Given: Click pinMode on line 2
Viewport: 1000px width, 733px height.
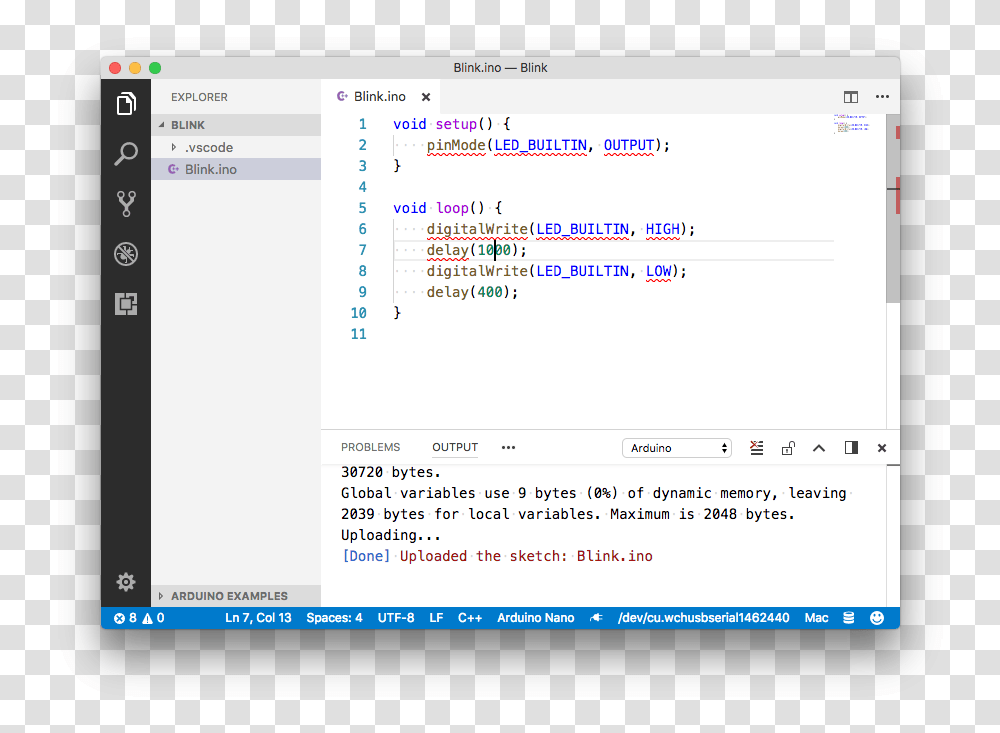Looking at the screenshot, I should point(456,145).
